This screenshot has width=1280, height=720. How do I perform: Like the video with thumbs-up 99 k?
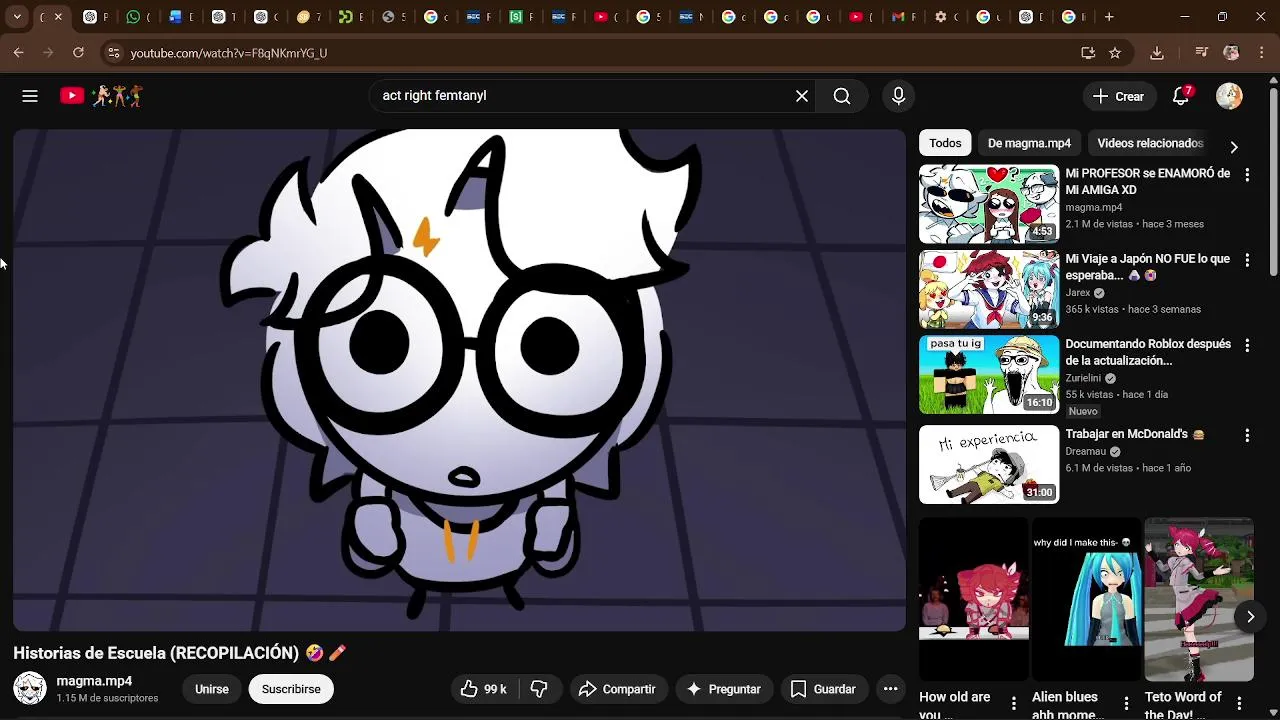coord(484,689)
